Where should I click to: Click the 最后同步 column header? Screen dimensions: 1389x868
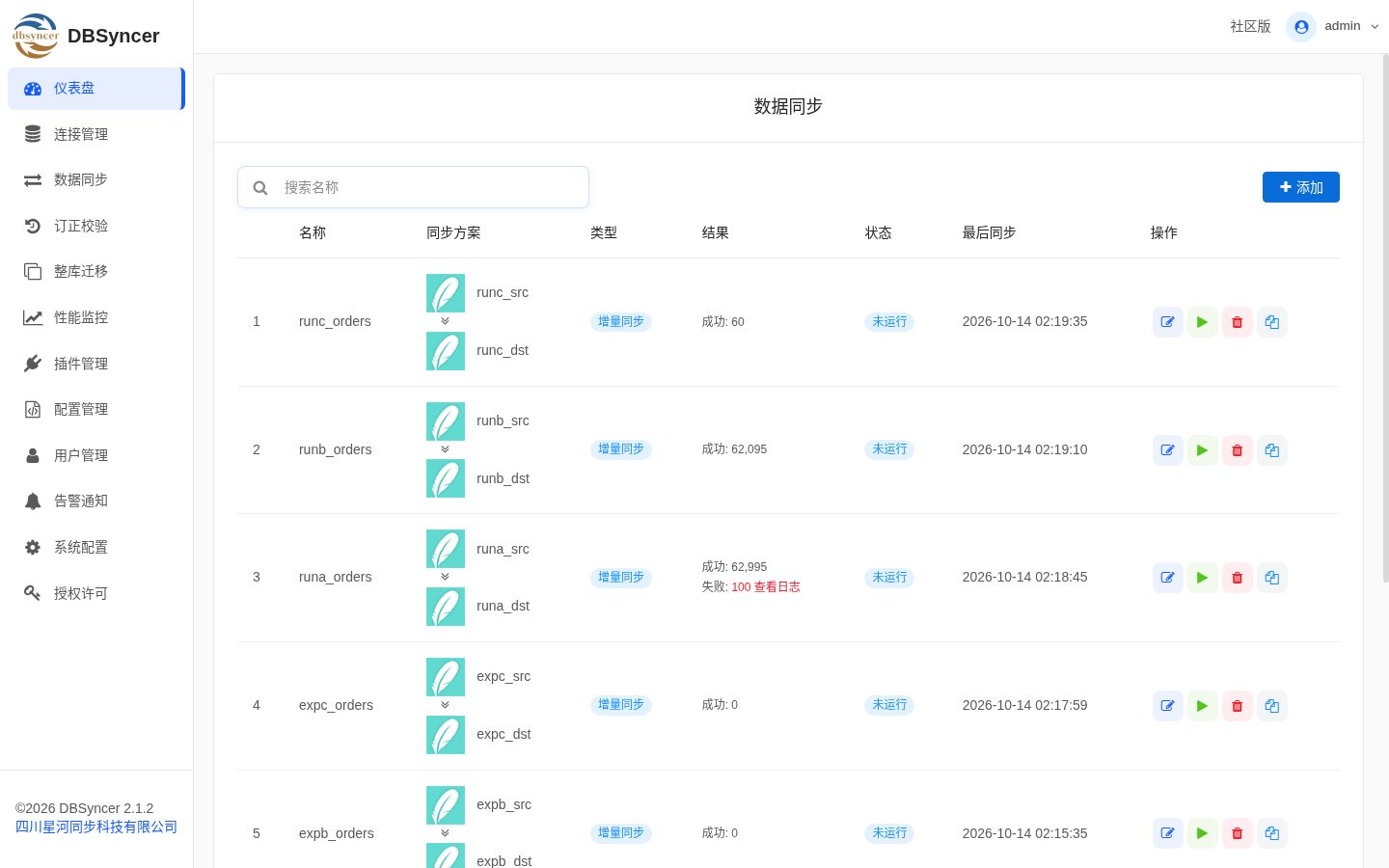989,232
